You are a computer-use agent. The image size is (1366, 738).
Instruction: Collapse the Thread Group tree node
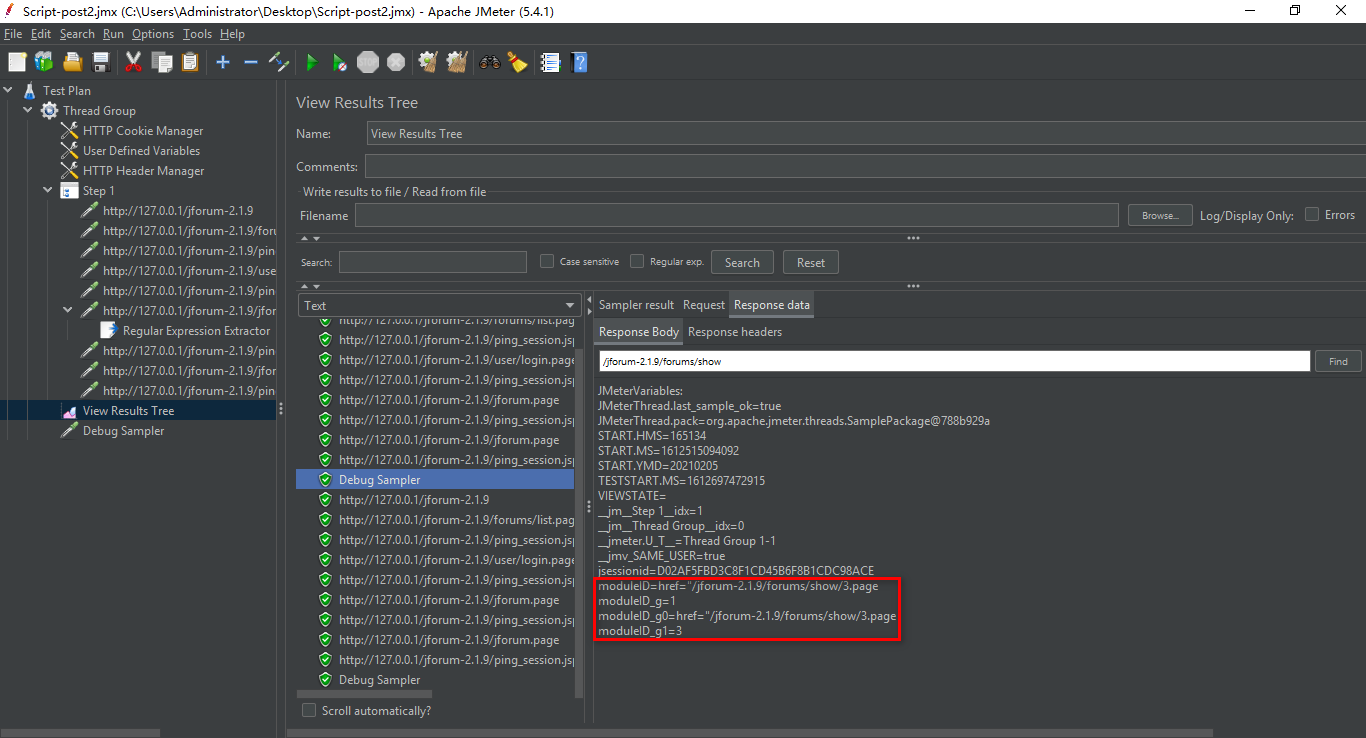click(28, 110)
